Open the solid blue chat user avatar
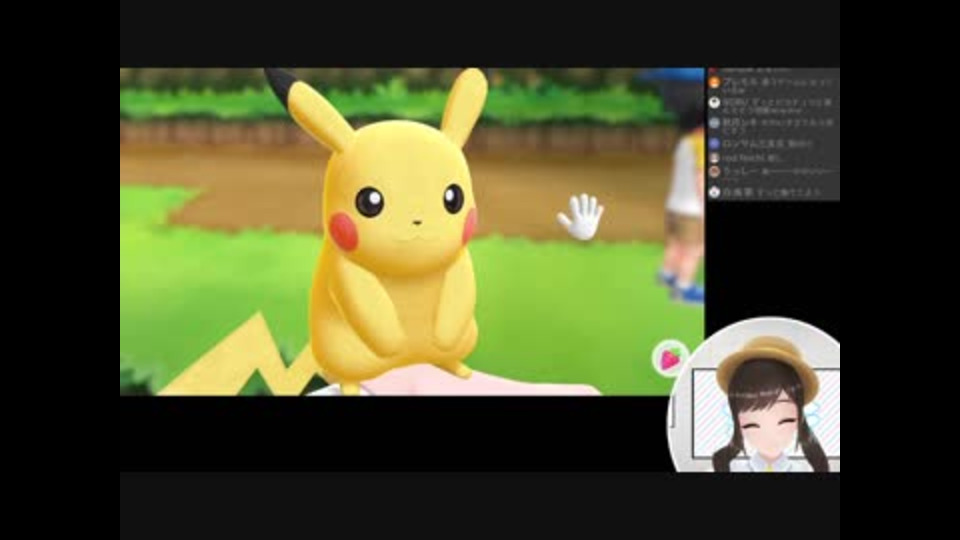 714,144
